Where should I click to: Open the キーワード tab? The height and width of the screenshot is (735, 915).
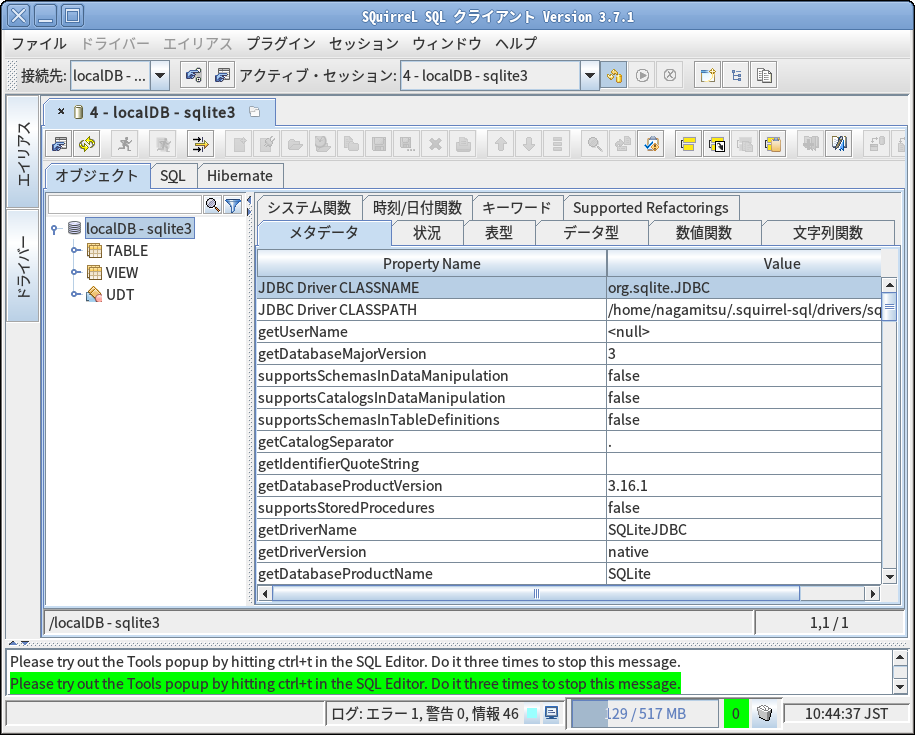(516, 208)
